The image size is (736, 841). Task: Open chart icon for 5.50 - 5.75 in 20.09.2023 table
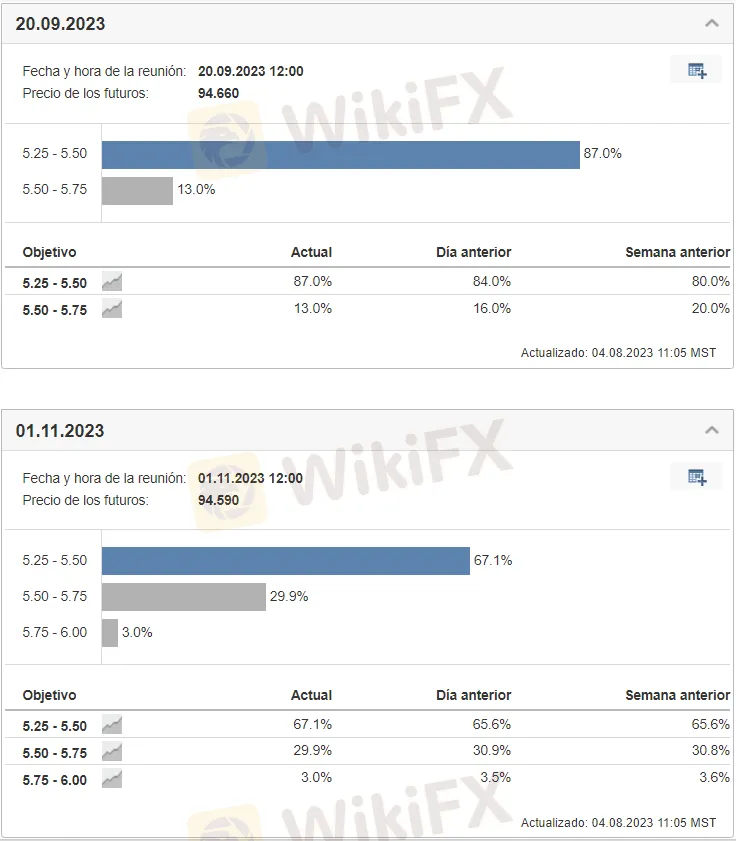(112, 309)
